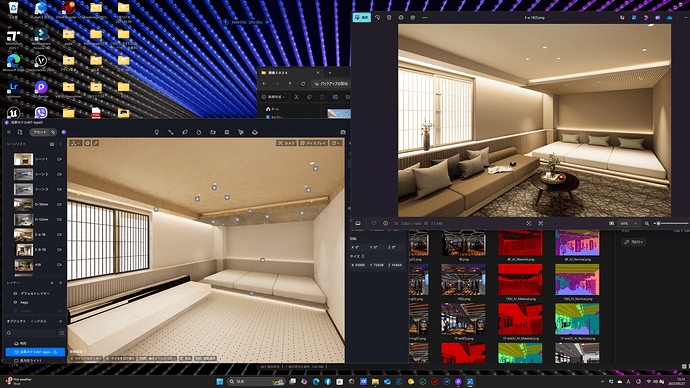Click the hamburger menu icon in D5 toolbar
690x388 pixels.
[x=9, y=132]
